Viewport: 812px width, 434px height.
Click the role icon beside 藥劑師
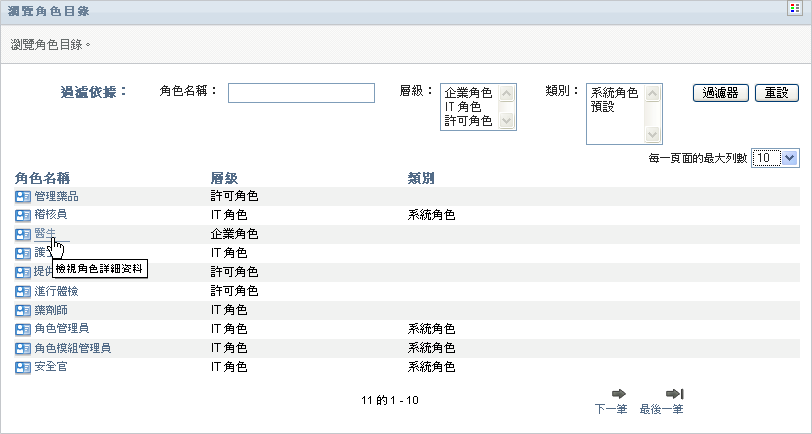coord(23,310)
